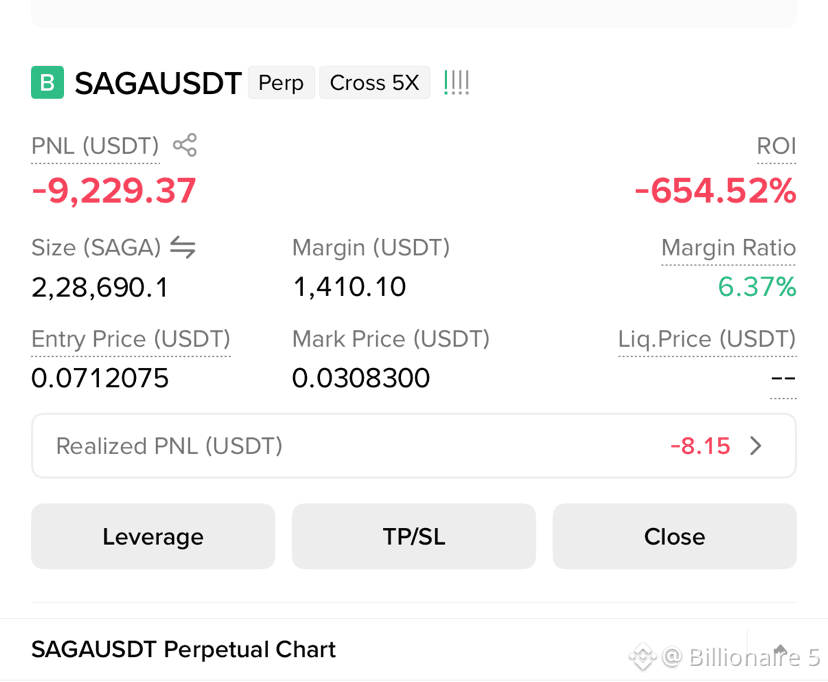Image resolution: width=828 pixels, height=682 pixels.
Task: Click the Entry Price (USDT) label
Action: tap(131, 339)
